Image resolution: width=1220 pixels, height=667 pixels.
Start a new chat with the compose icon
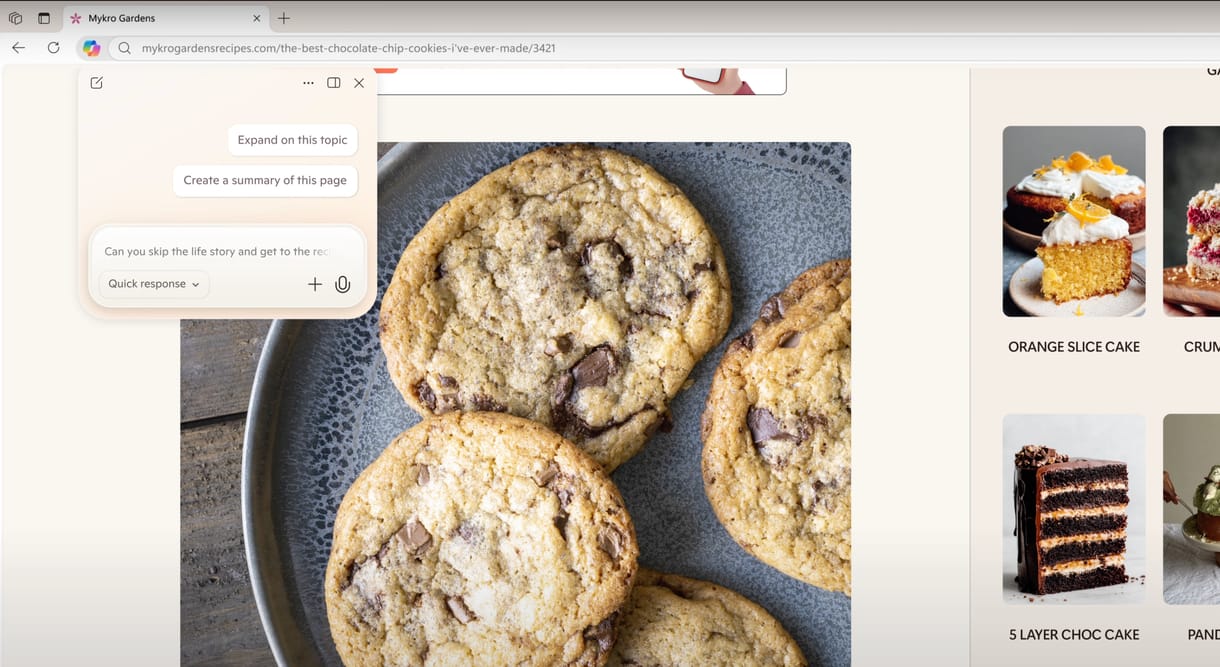click(x=97, y=83)
